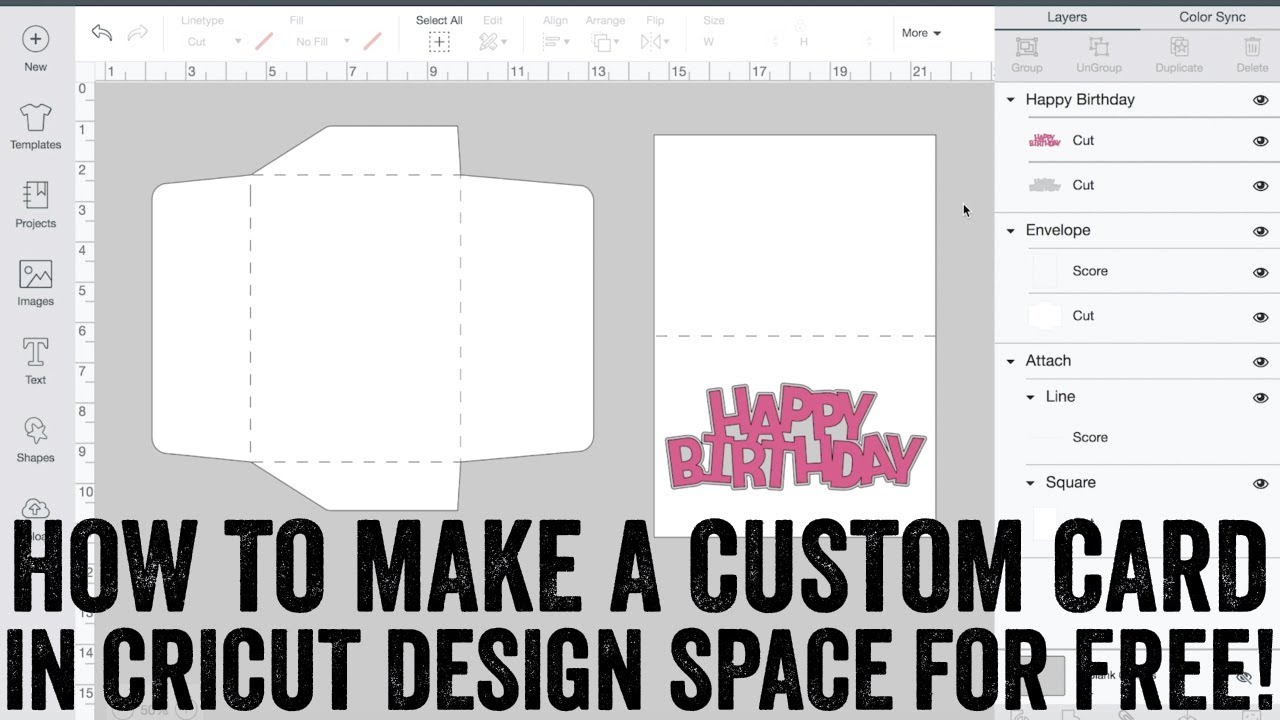Open the Align options icon
The width and height of the screenshot is (1280, 720).
(x=555, y=41)
